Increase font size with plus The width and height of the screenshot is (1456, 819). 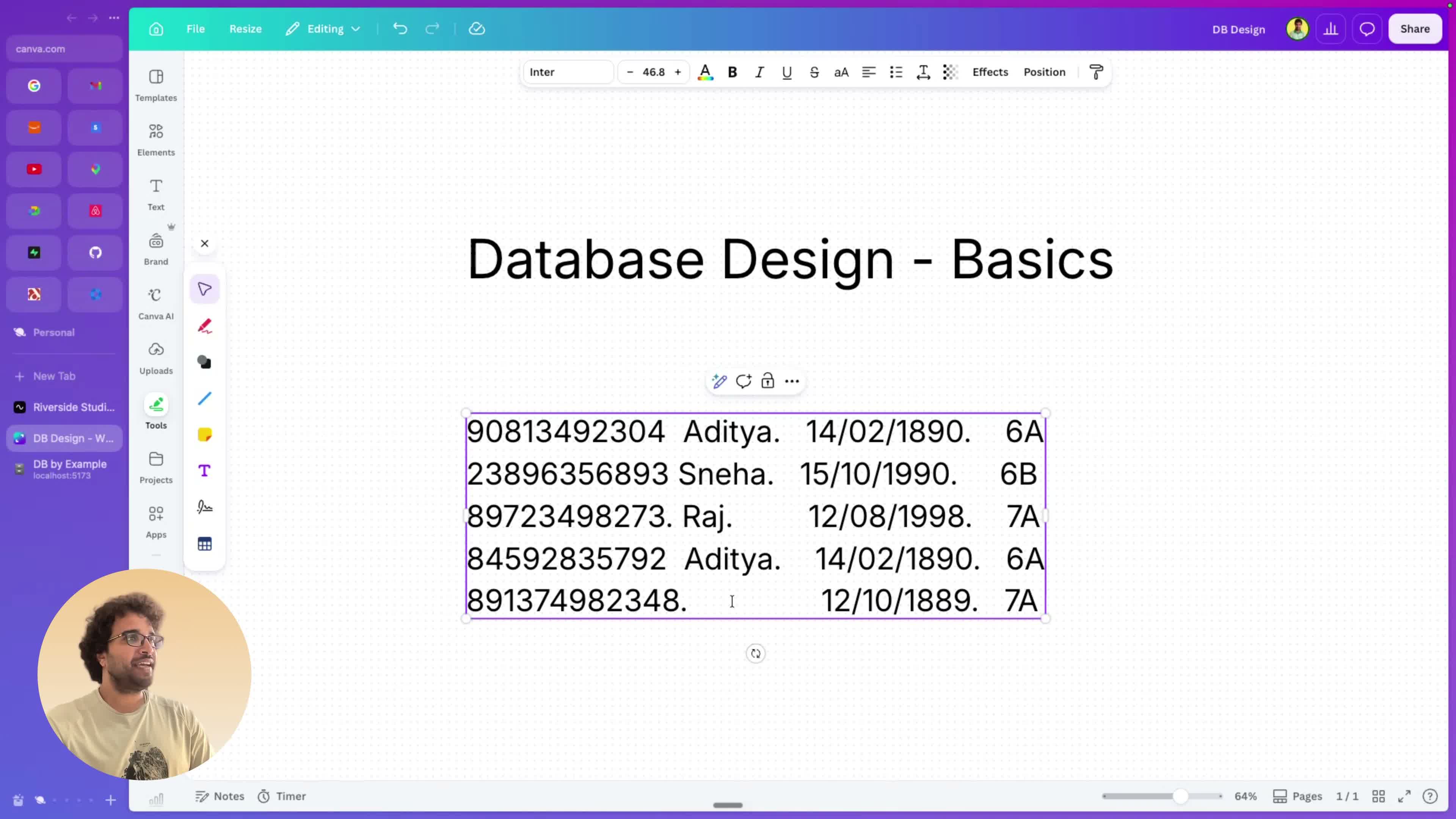coord(678,72)
